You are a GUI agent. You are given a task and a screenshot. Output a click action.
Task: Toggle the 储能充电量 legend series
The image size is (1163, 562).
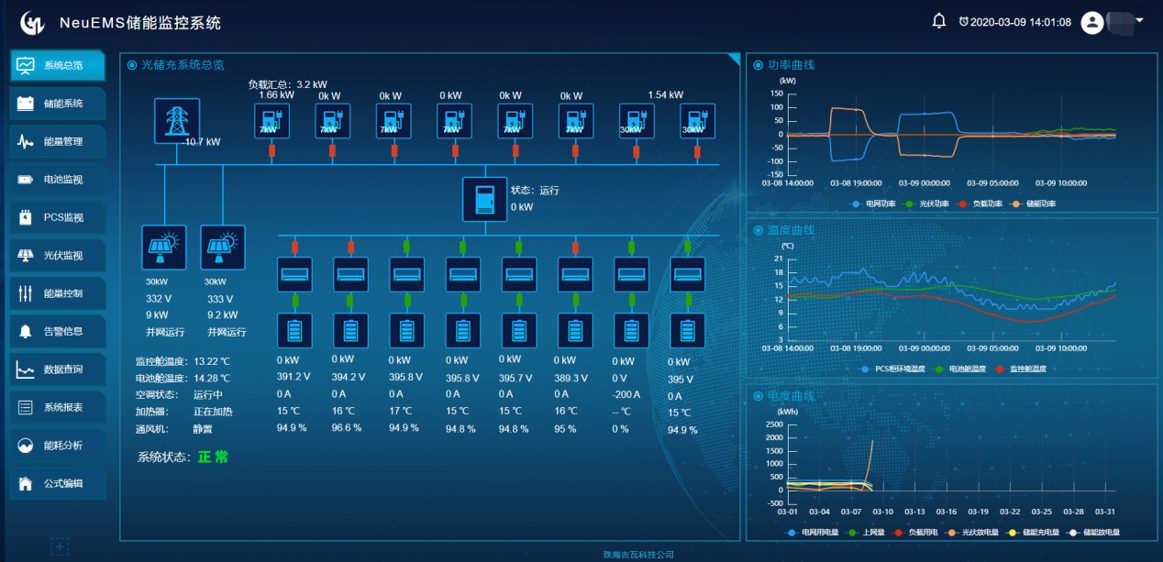[1032, 532]
